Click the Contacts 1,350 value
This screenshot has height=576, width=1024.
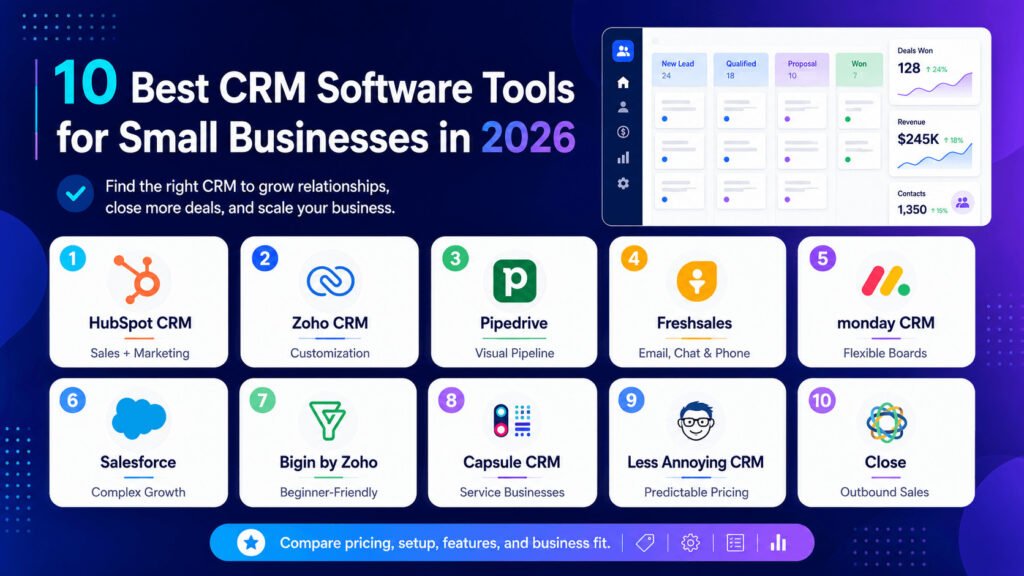point(912,210)
